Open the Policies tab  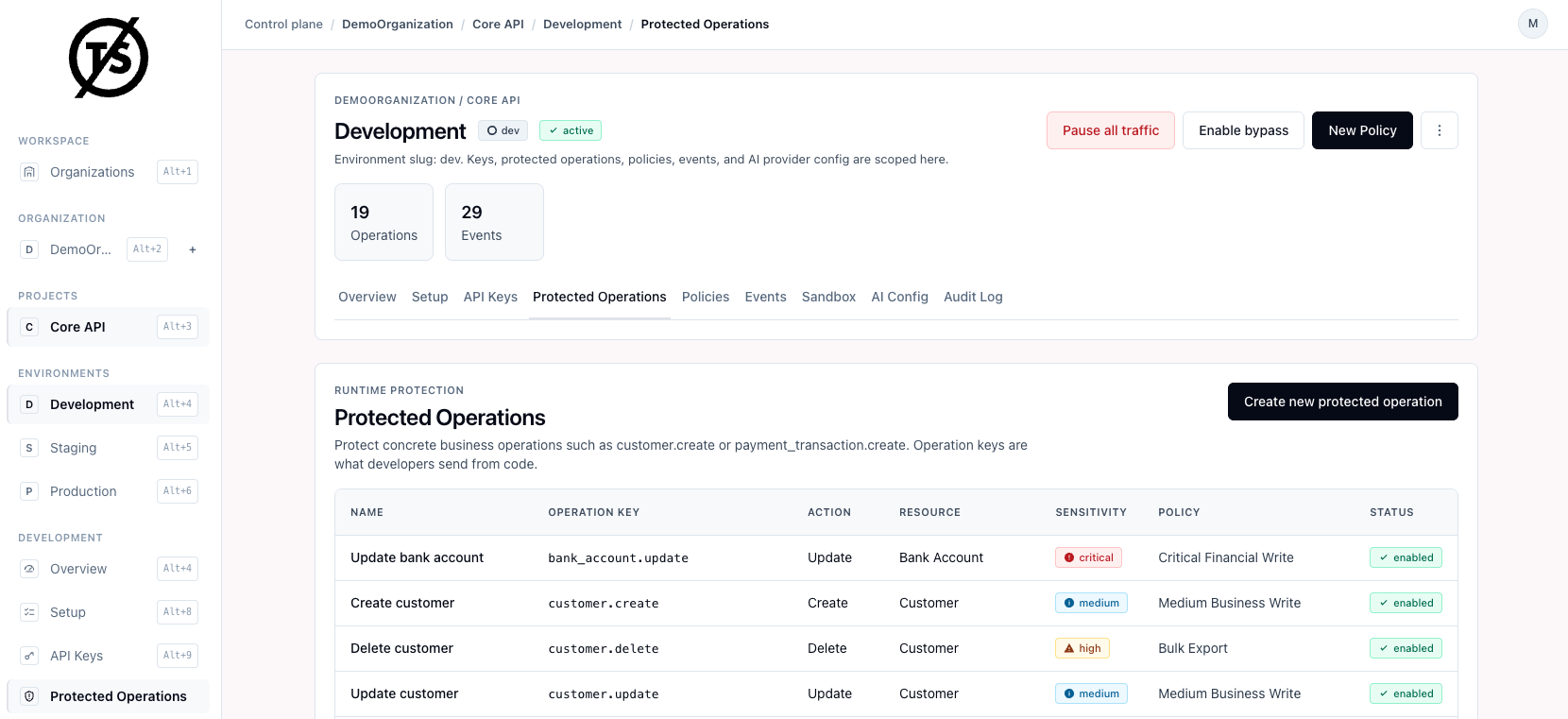click(706, 297)
